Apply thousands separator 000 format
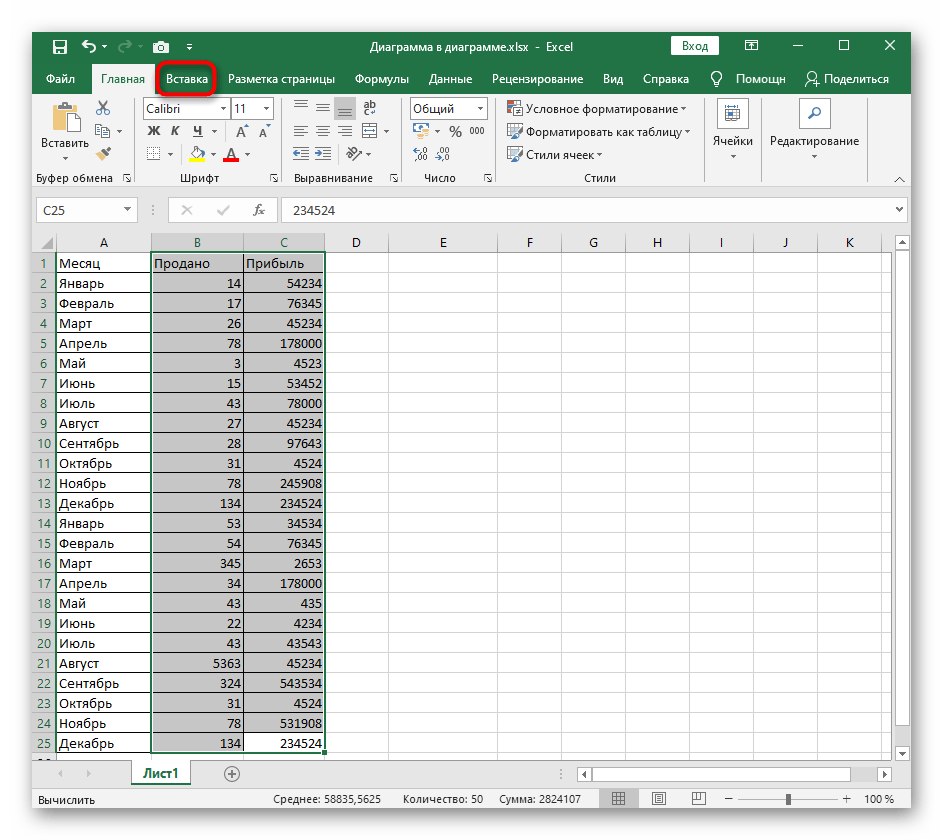 (x=477, y=131)
